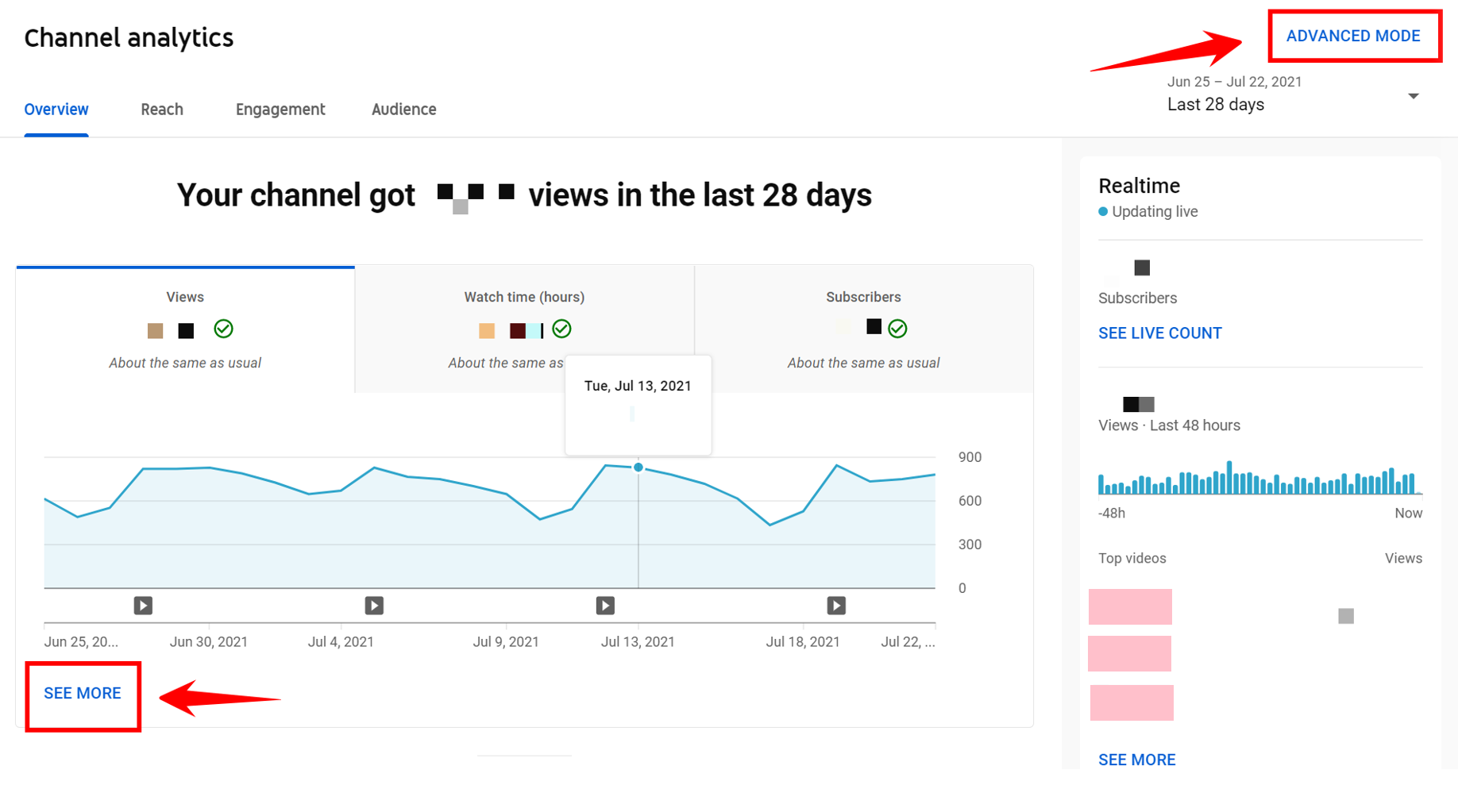This screenshot has width=1458, height=812.
Task: Click the Jul 13 data point on the chart
Action: coord(638,468)
